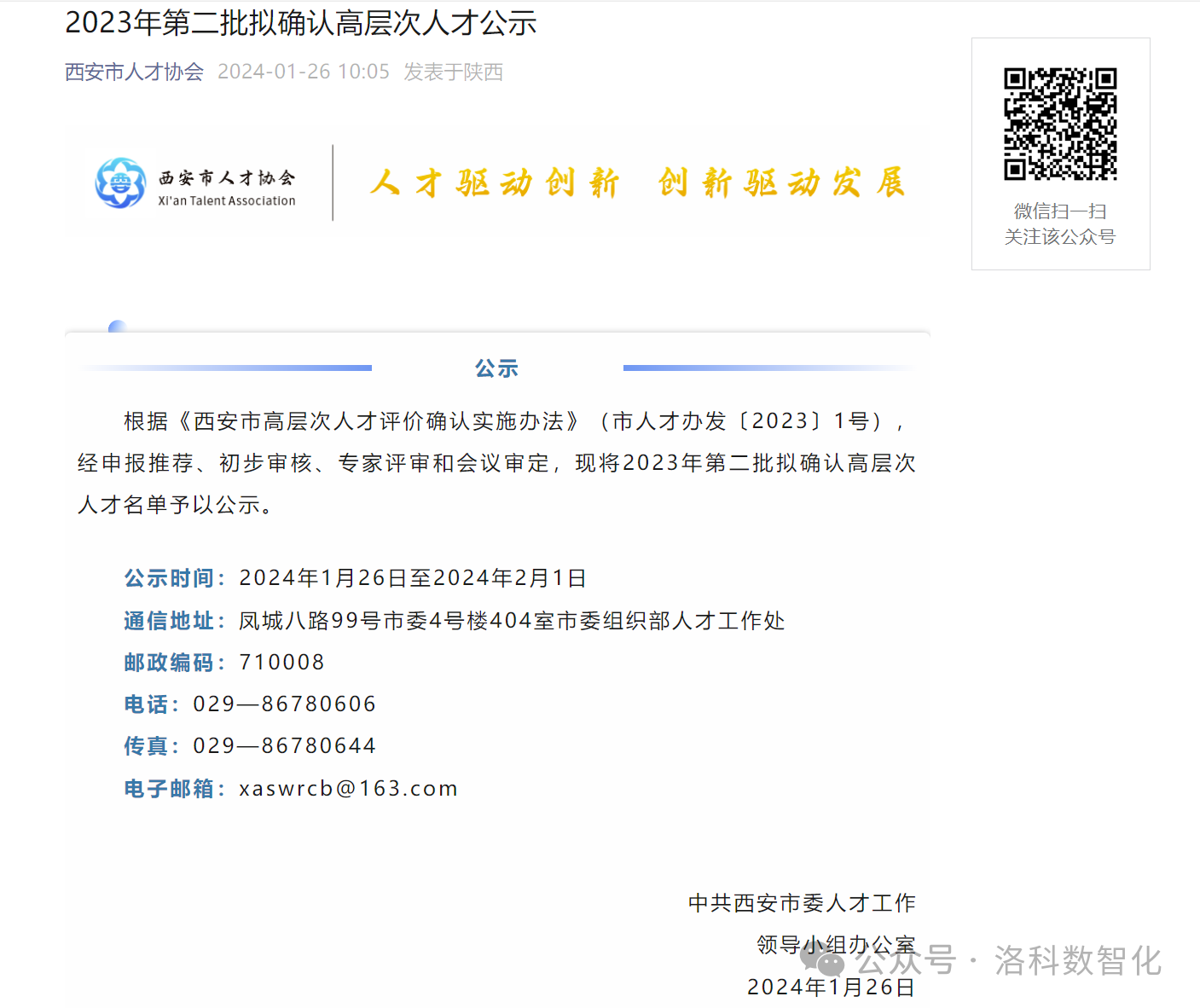Click the publish date 2024-01-26 10:05
The image size is (1200, 1008).
click(304, 72)
